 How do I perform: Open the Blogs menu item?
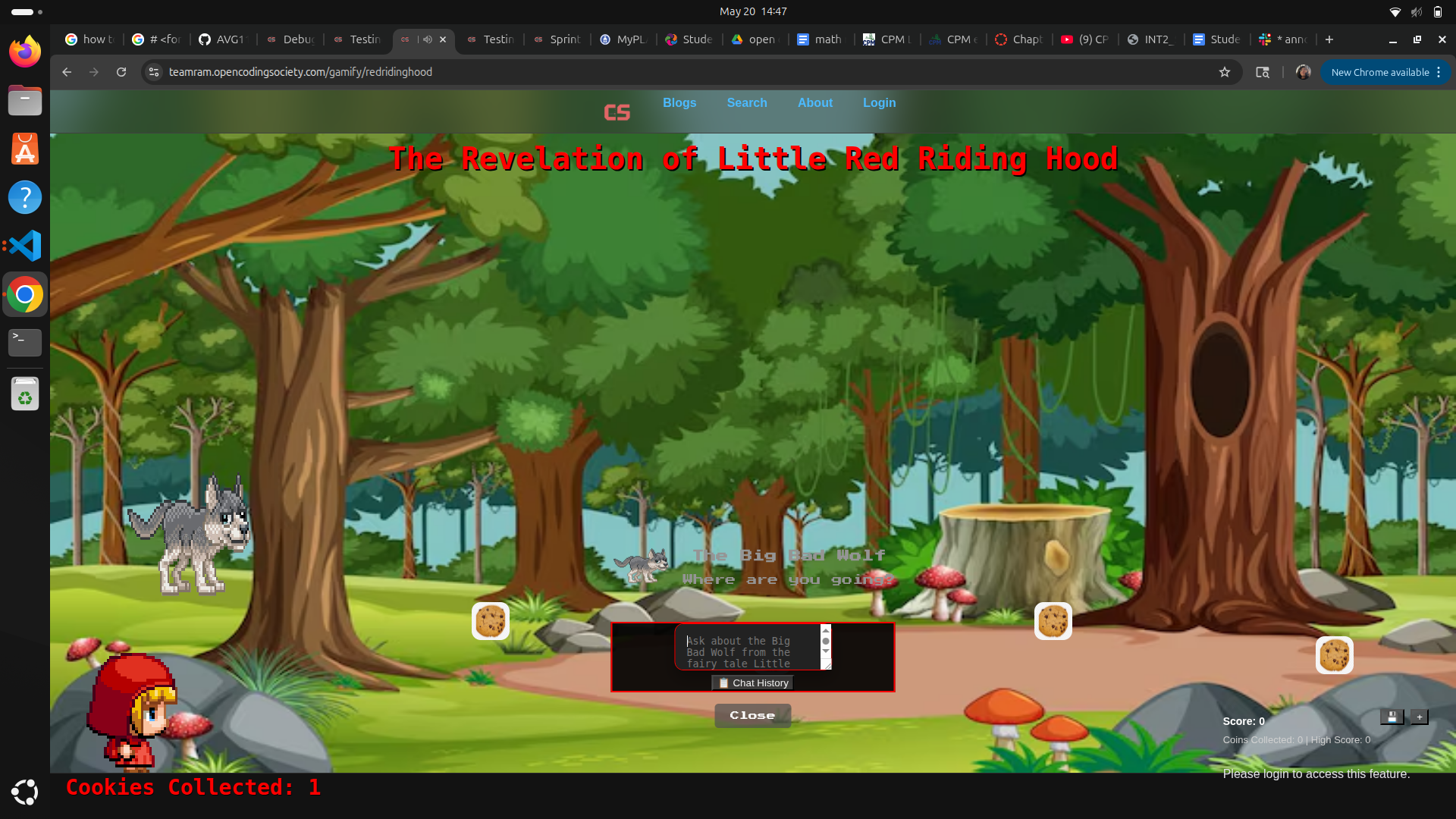click(679, 102)
